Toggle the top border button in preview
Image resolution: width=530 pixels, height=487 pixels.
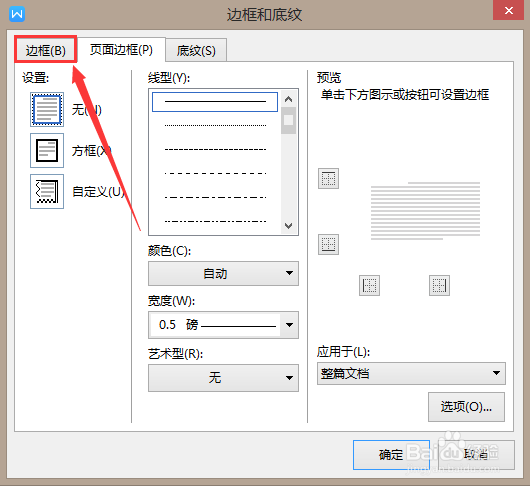click(328, 178)
